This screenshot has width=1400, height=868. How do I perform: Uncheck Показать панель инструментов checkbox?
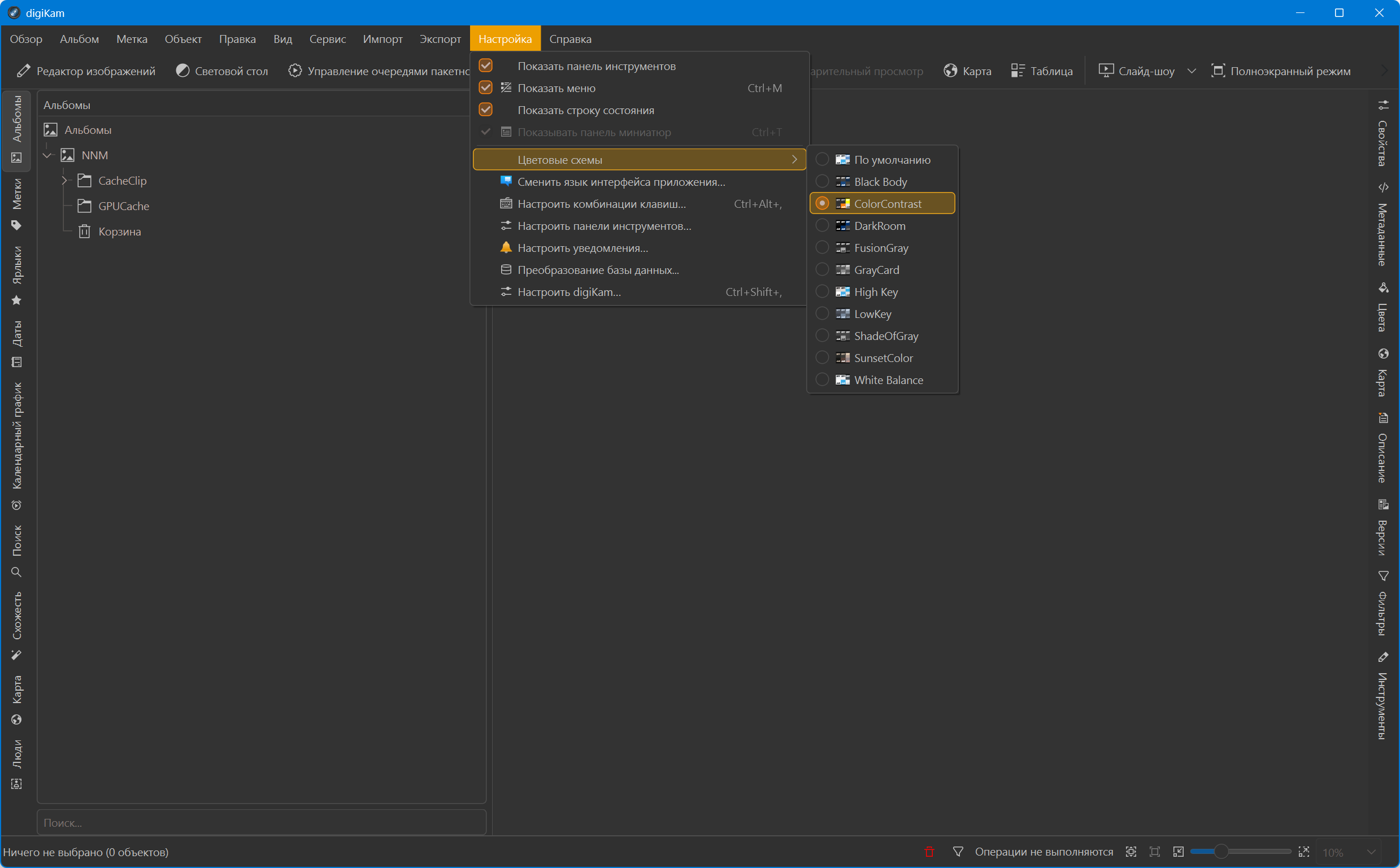(486, 66)
